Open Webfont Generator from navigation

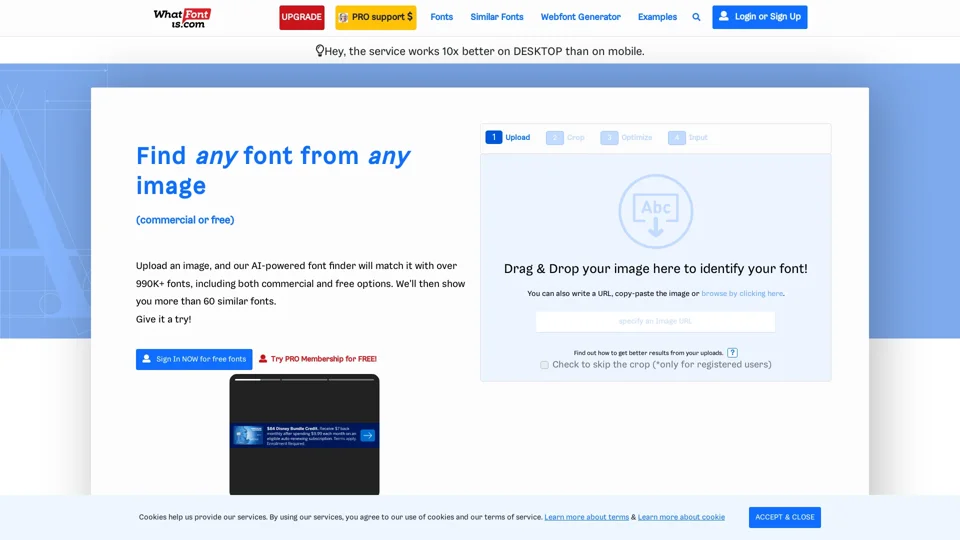tap(580, 17)
